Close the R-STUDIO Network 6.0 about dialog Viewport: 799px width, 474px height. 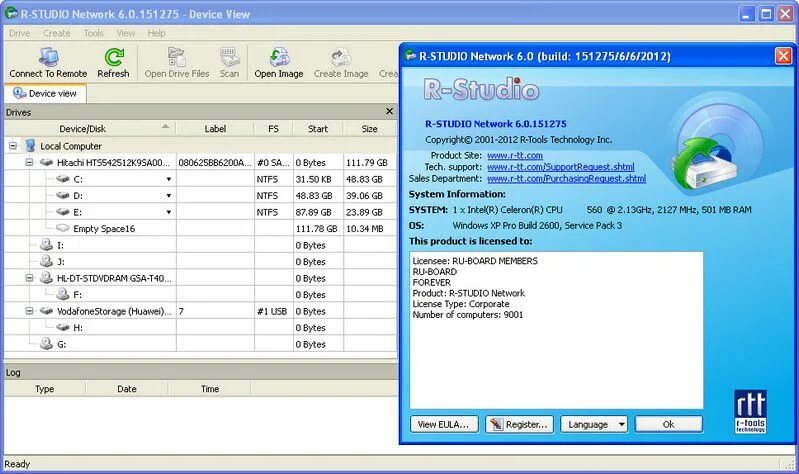click(x=783, y=56)
